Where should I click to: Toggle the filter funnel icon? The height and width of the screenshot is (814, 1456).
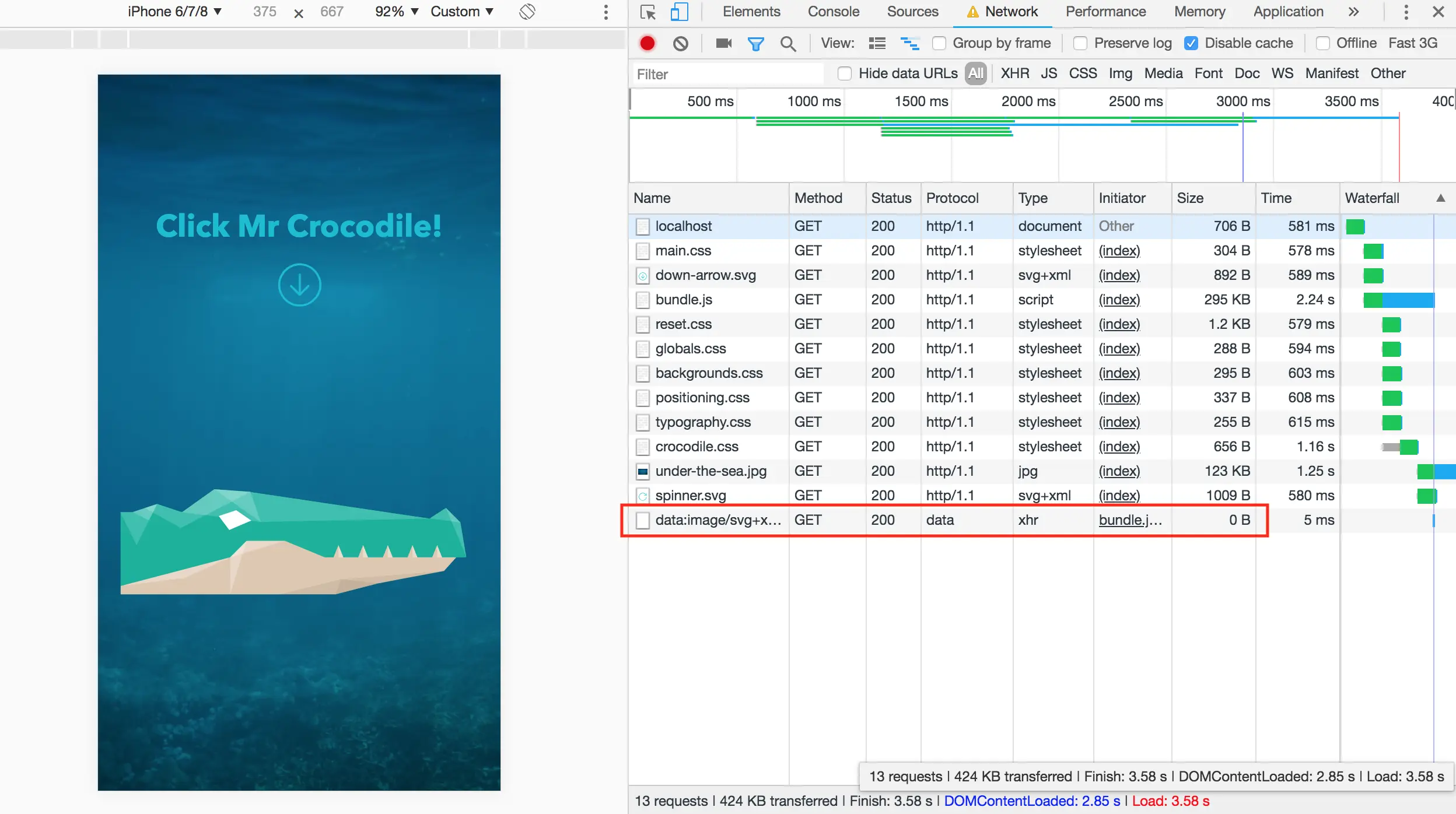(x=756, y=44)
